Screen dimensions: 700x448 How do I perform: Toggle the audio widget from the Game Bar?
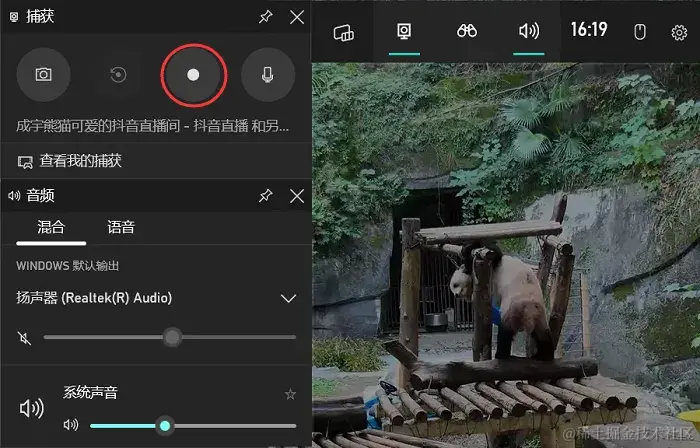[x=529, y=31]
